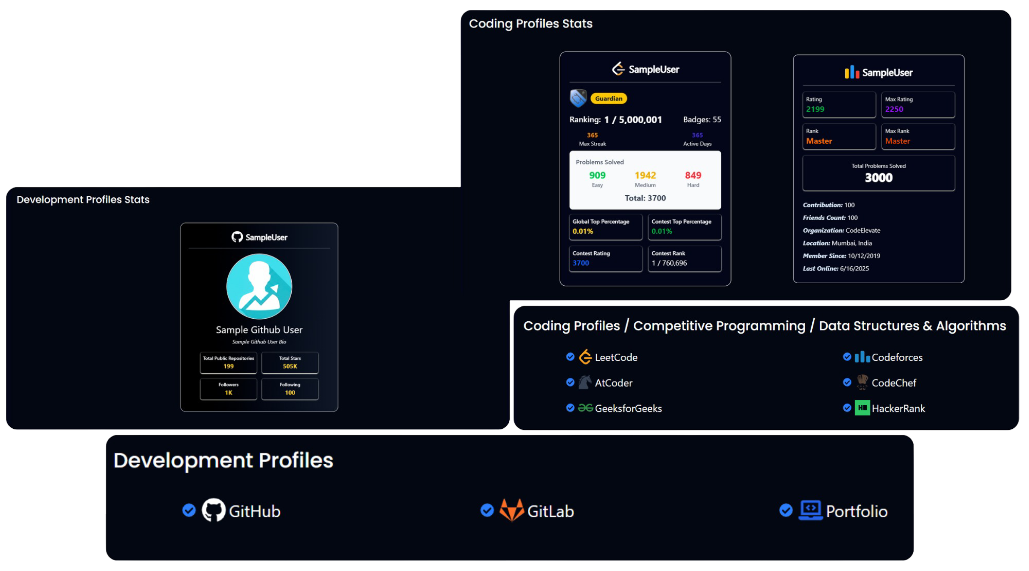Screen dimensions: 1029x571
Task: Toggle the verified checkmark beside CodeChef
Action: tap(847, 382)
